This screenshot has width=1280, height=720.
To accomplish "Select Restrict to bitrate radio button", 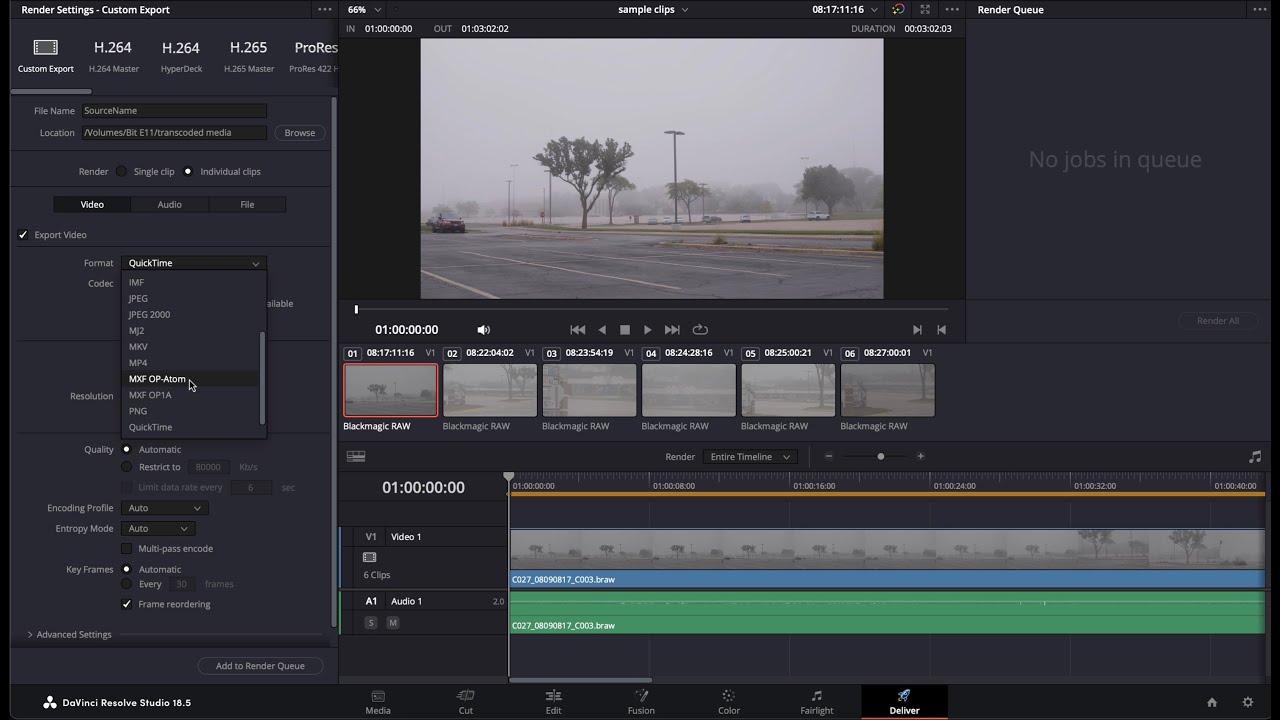I will [x=126, y=467].
